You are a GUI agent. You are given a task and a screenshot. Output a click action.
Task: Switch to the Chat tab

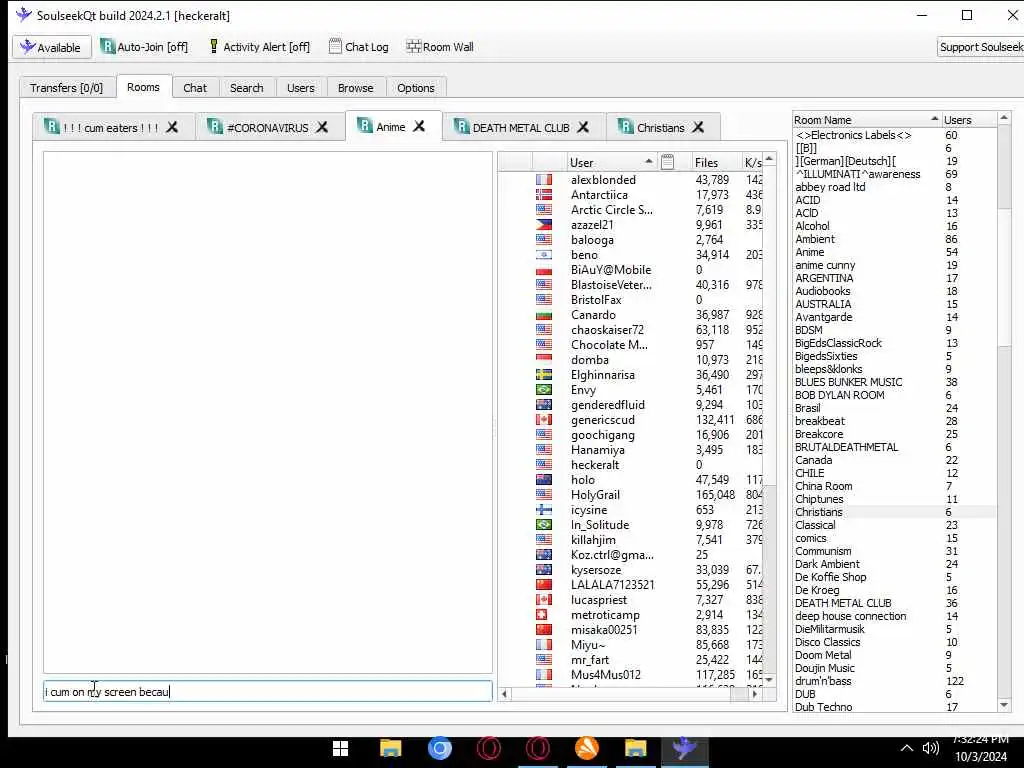tap(195, 88)
